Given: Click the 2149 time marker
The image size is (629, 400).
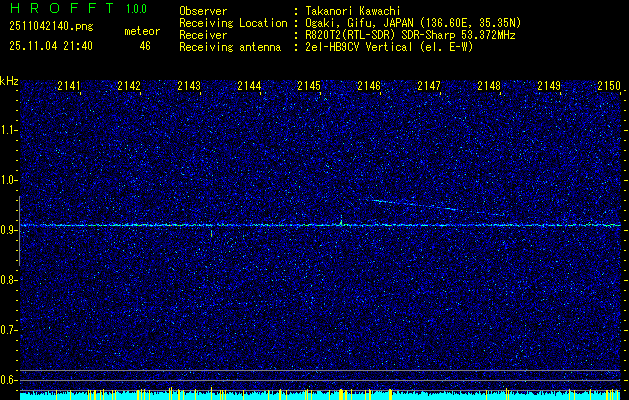Looking at the screenshot, I should [x=549, y=85].
